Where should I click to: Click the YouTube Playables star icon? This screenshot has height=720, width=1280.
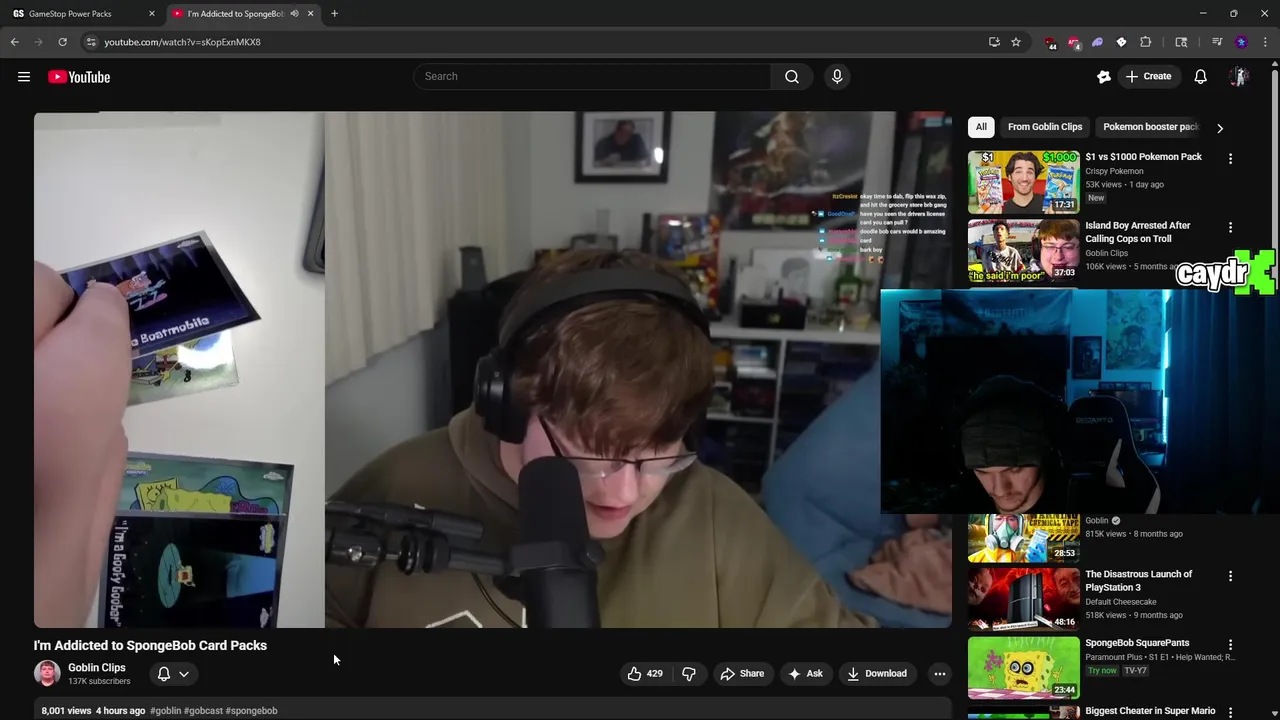1104,77
